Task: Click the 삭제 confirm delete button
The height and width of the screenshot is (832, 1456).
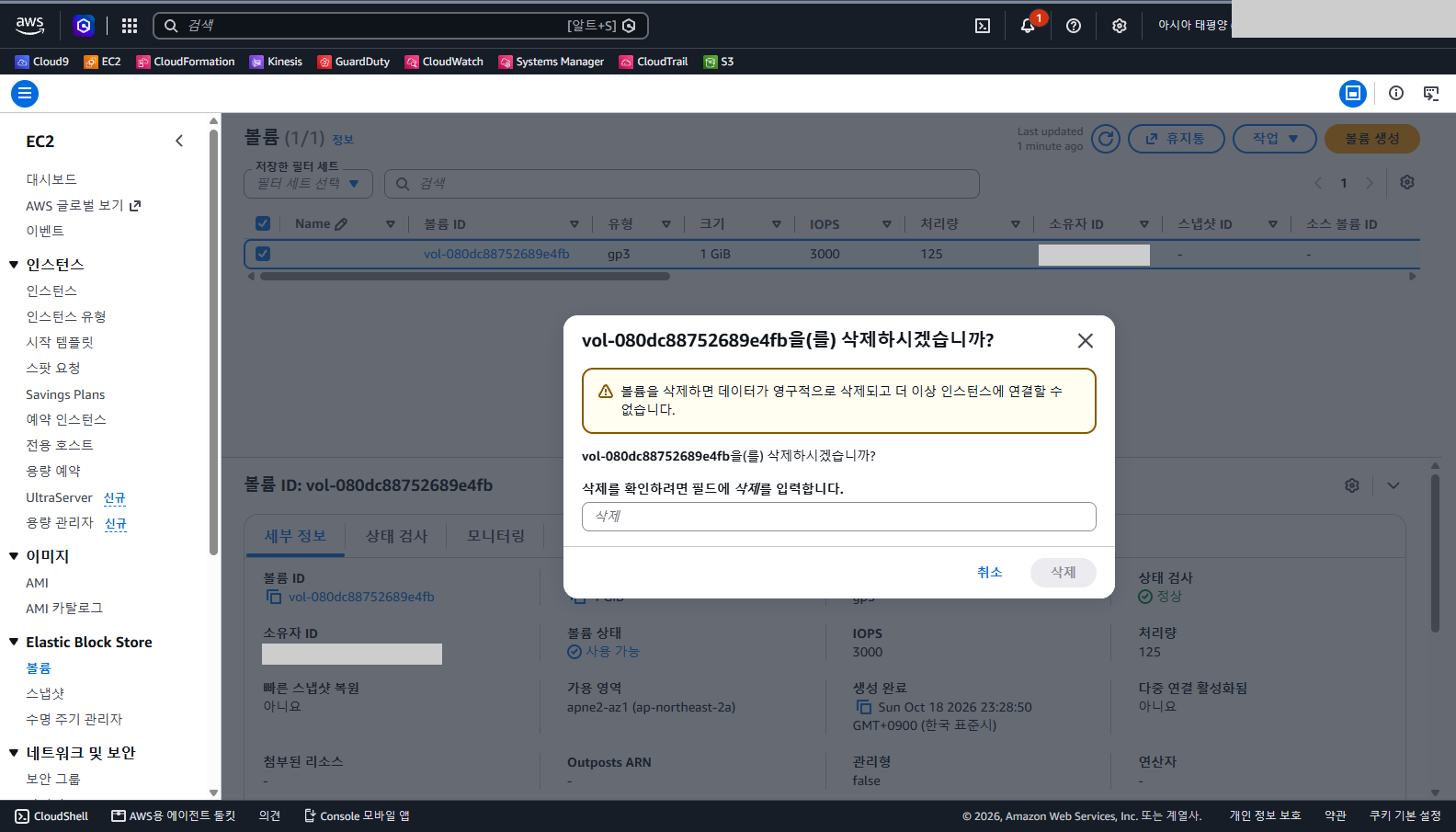Action: [x=1064, y=572]
